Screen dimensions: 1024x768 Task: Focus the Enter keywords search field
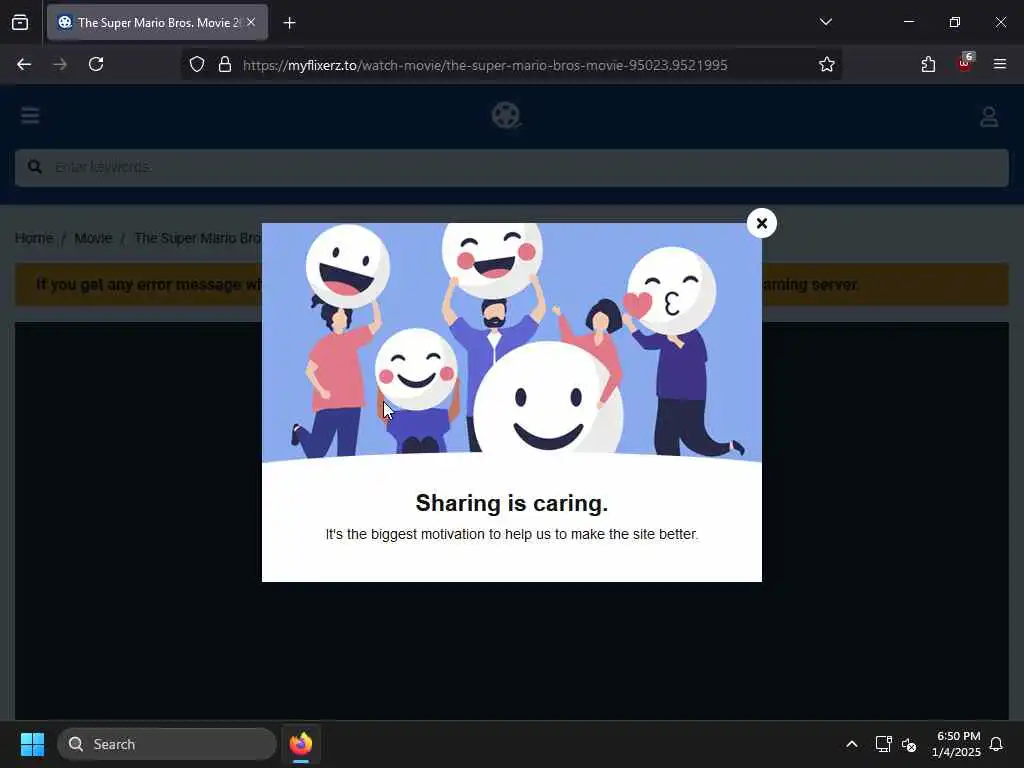[512, 168]
